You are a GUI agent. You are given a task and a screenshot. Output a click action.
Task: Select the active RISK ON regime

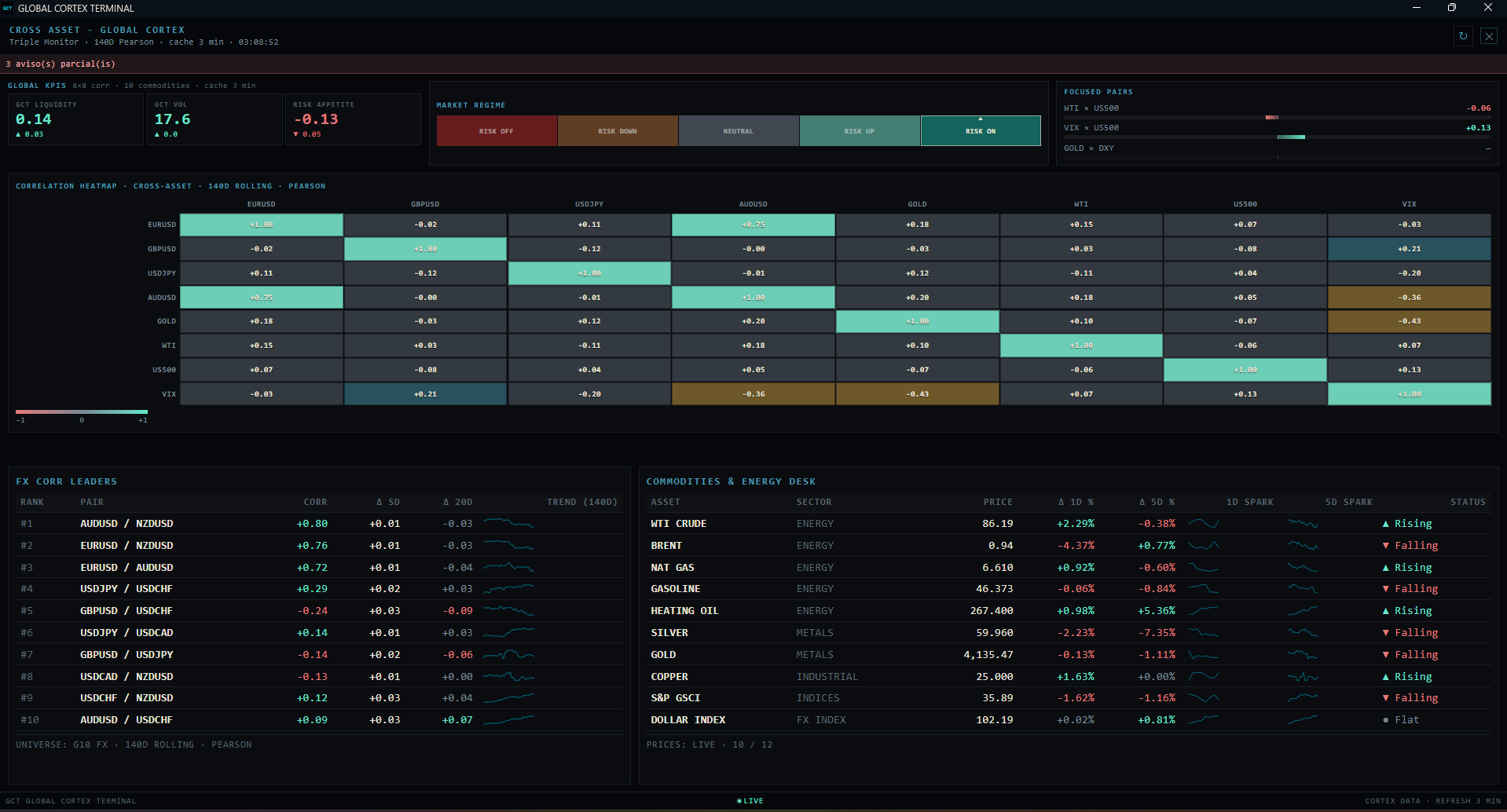pos(981,131)
